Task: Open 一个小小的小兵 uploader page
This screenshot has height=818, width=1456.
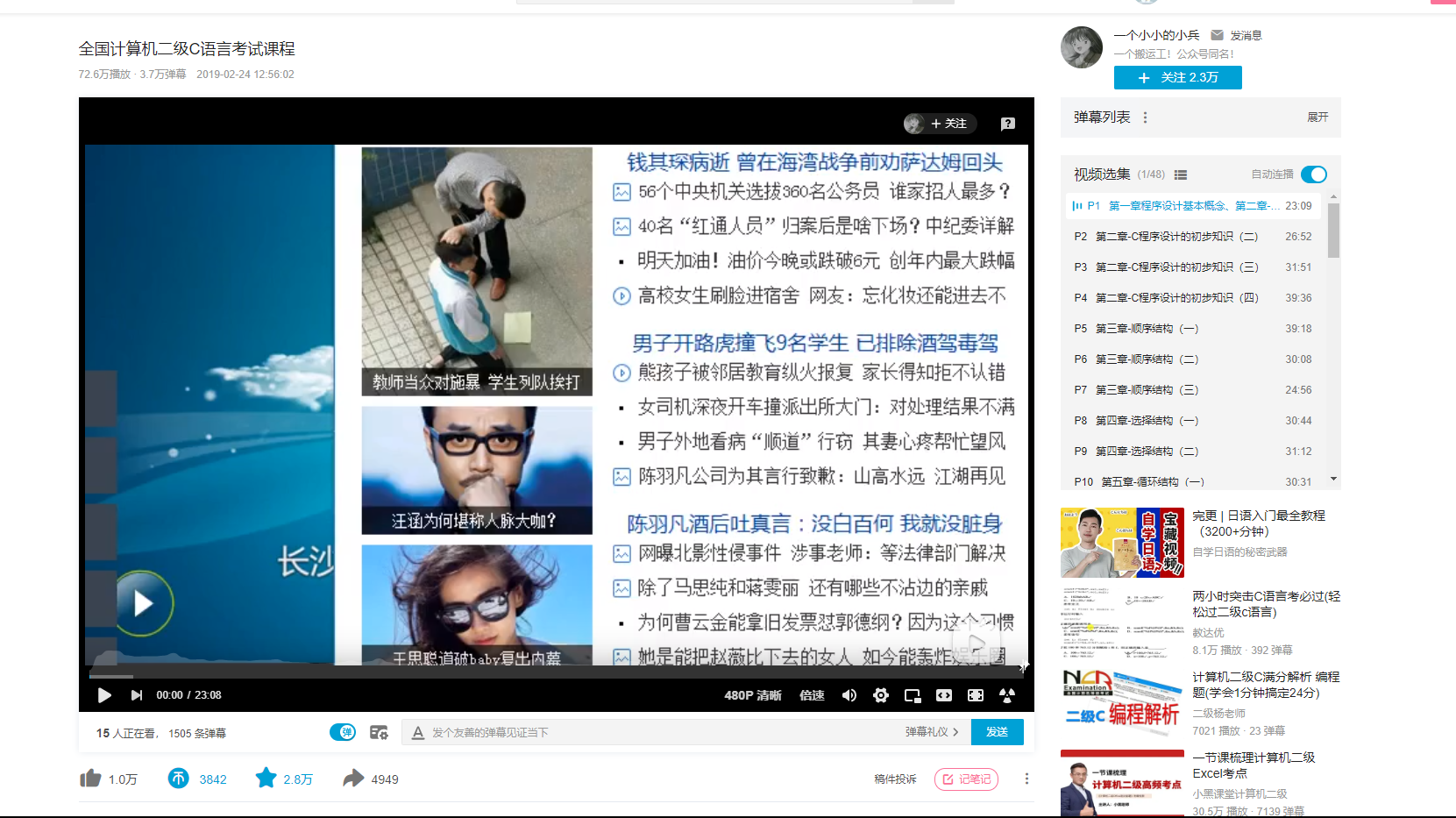Action: coord(1156,35)
